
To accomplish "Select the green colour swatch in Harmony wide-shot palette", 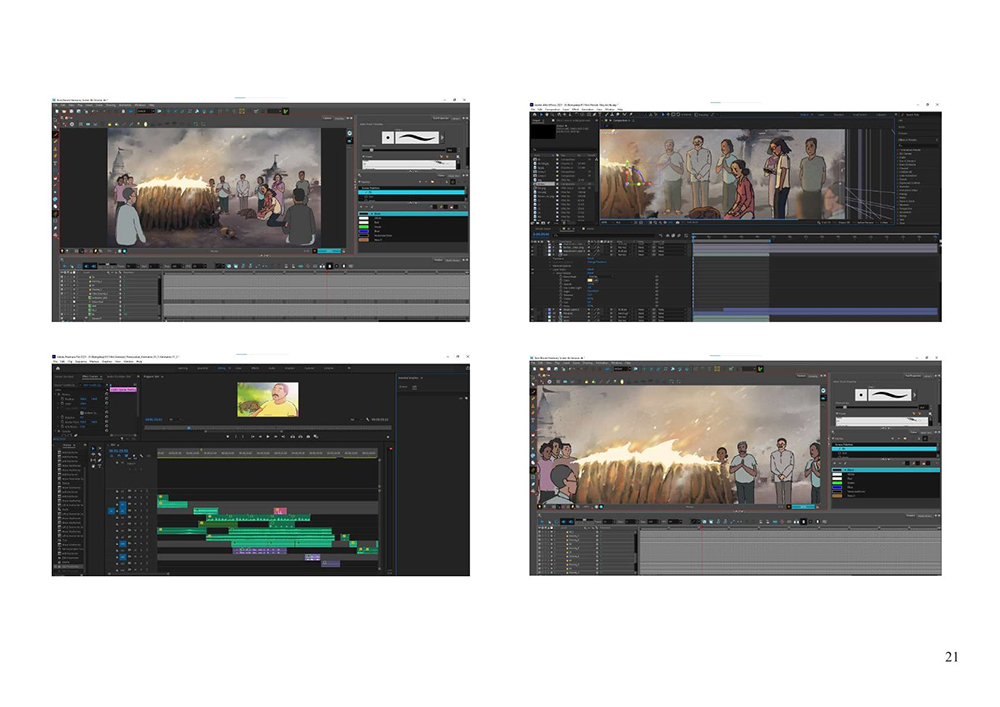I will [x=364, y=226].
